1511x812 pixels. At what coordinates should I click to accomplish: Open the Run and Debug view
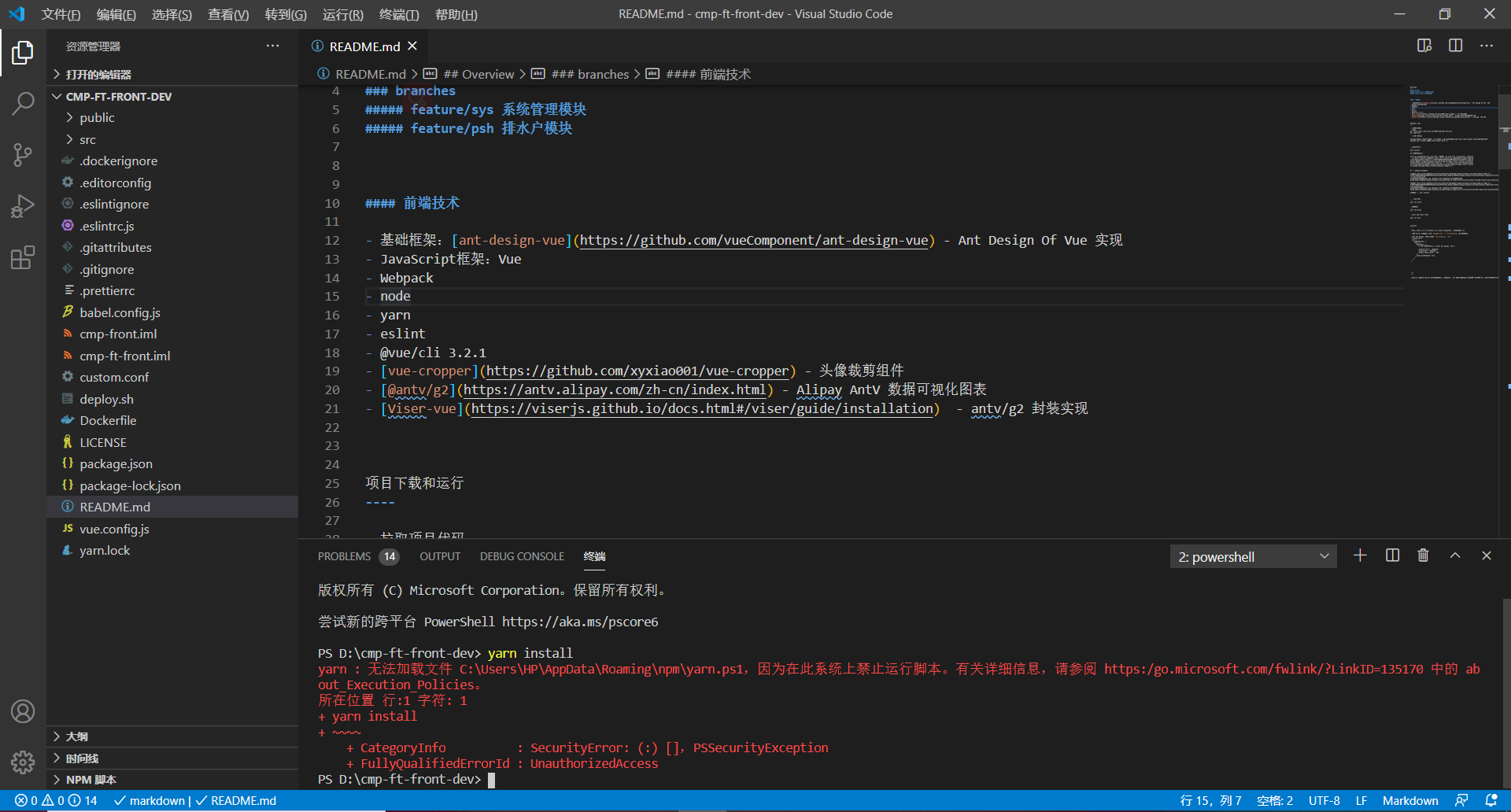pyautogui.click(x=23, y=206)
